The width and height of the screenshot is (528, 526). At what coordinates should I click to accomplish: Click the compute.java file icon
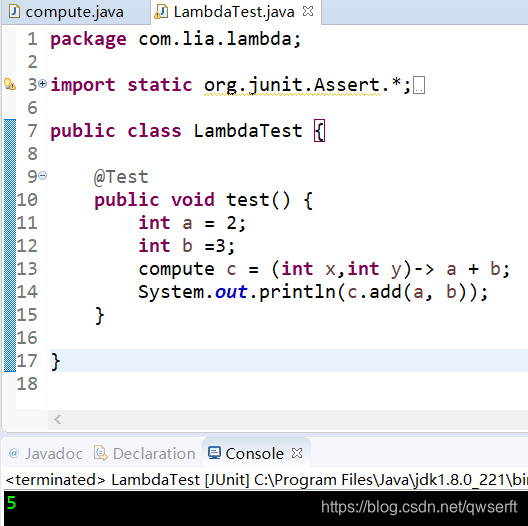(x=14, y=11)
